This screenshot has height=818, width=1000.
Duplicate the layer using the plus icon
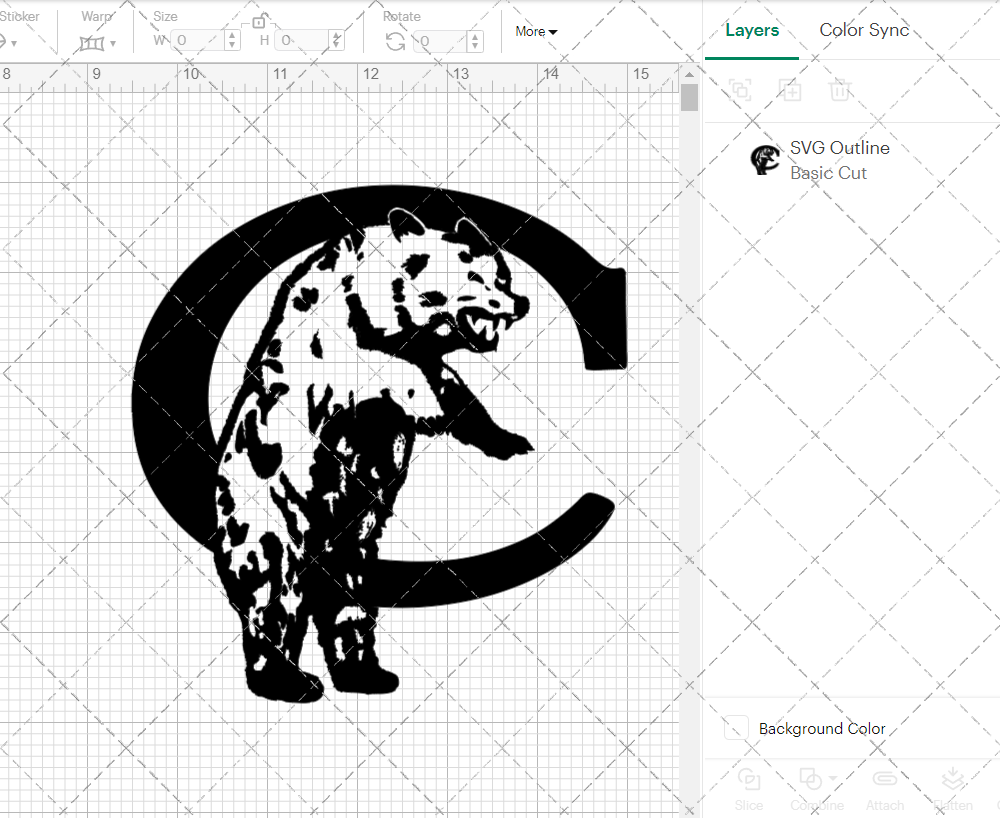(790, 90)
